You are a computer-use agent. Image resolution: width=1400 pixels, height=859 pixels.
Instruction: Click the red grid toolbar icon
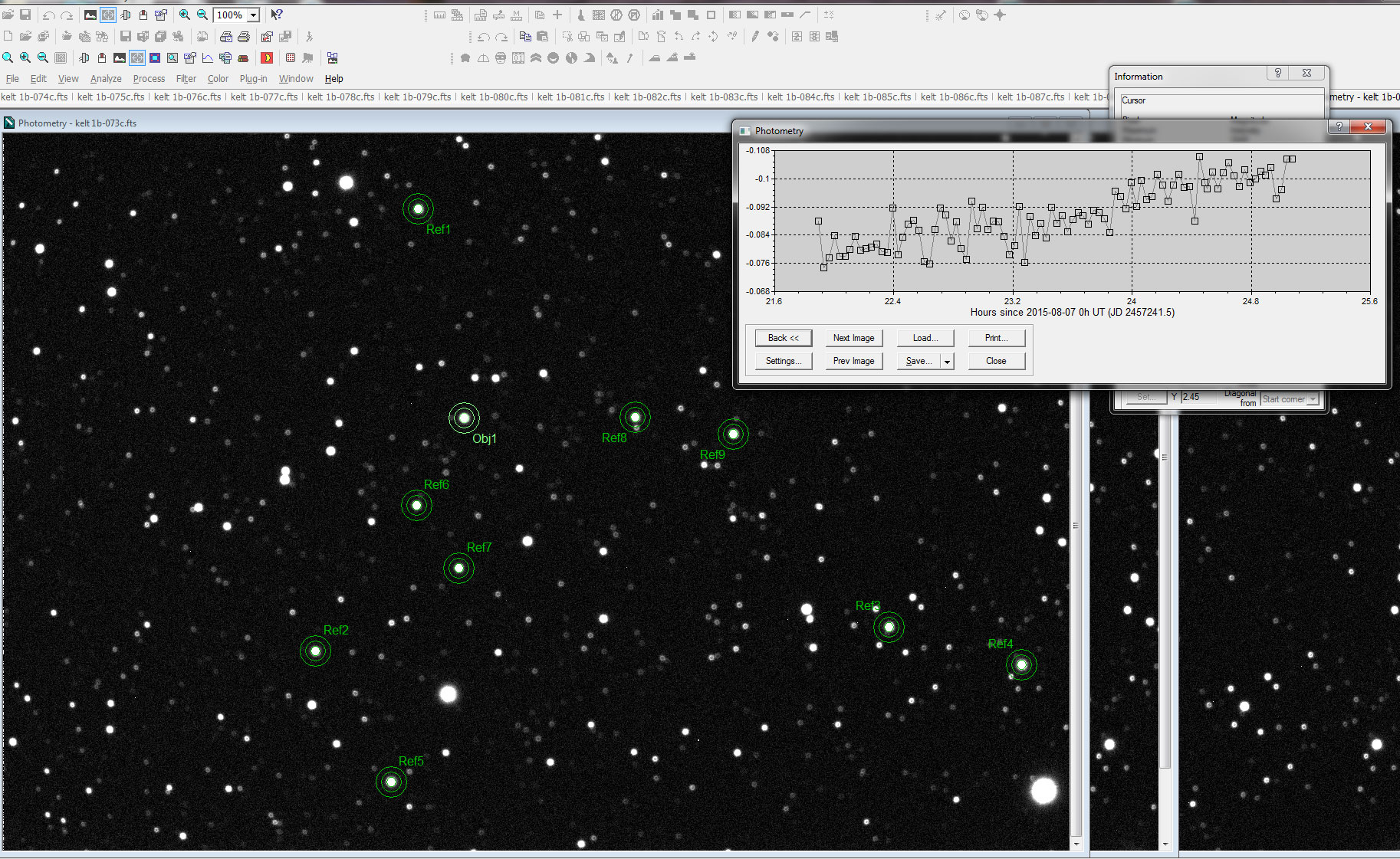tap(291, 58)
